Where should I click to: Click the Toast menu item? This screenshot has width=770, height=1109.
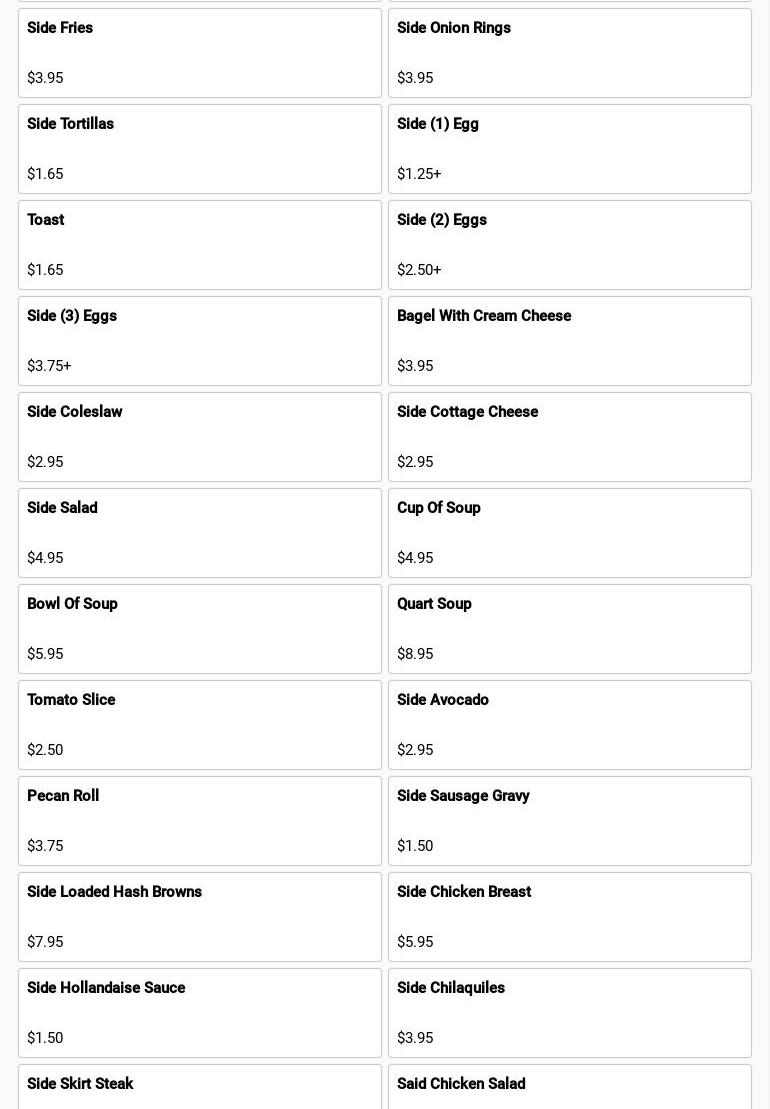(x=200, y=245)
